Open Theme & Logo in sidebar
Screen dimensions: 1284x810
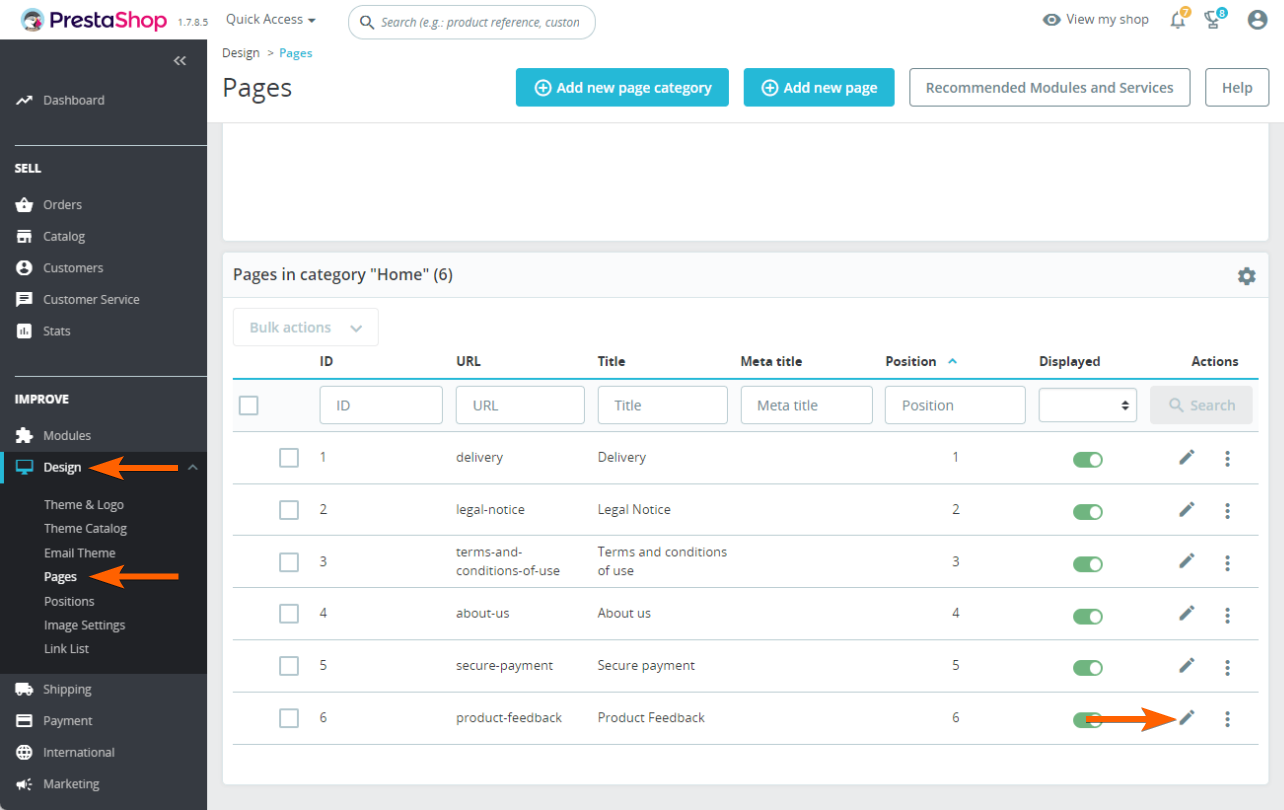tap(84, 505)
